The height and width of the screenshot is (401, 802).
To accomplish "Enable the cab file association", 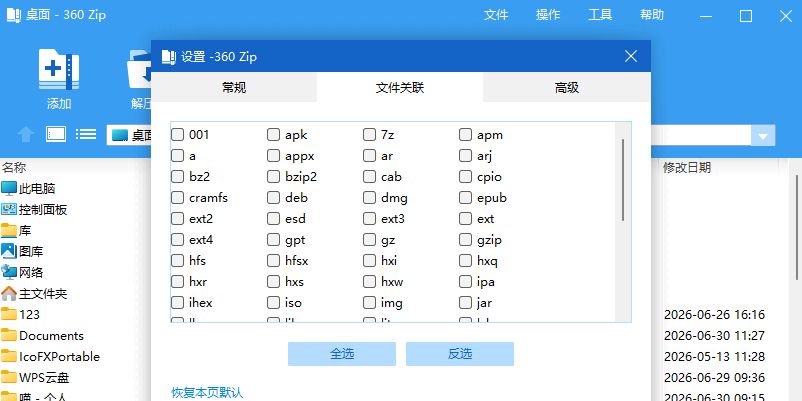I will pyautogui.click(x=369, y=177).
